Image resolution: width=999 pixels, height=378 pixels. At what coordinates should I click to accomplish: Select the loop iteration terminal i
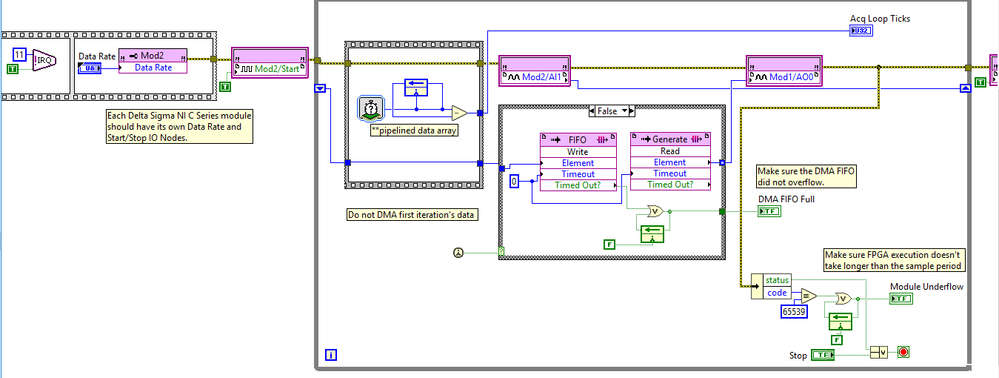(331, 354)
